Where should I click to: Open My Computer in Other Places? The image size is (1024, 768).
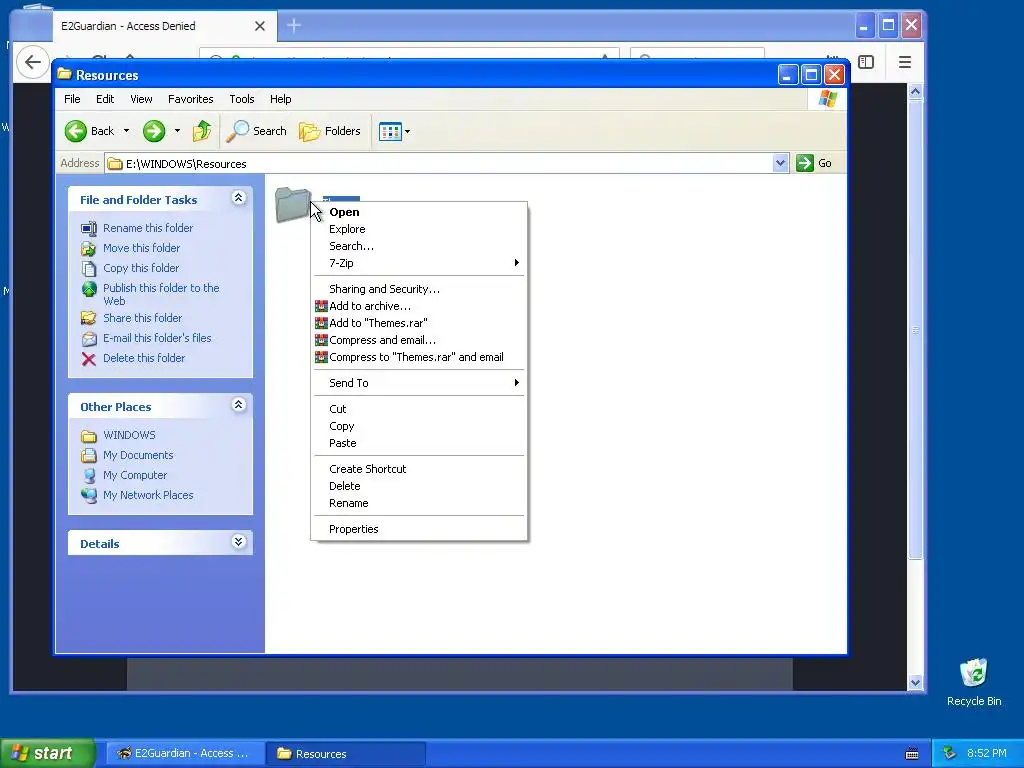tap(135, 475)
